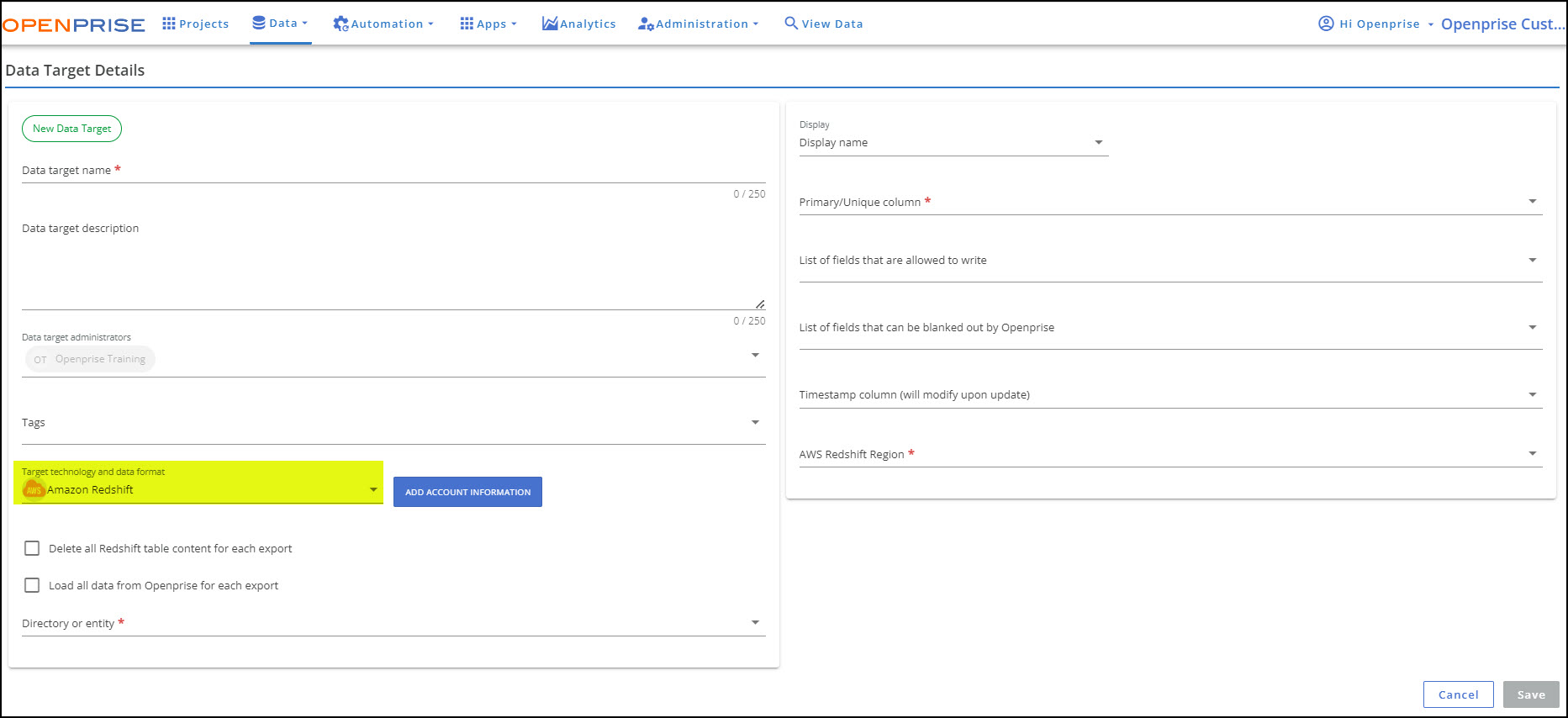
Task: Expand the Directory or entity dropdown
Action: pyautogui.click(x=755, y=622)
